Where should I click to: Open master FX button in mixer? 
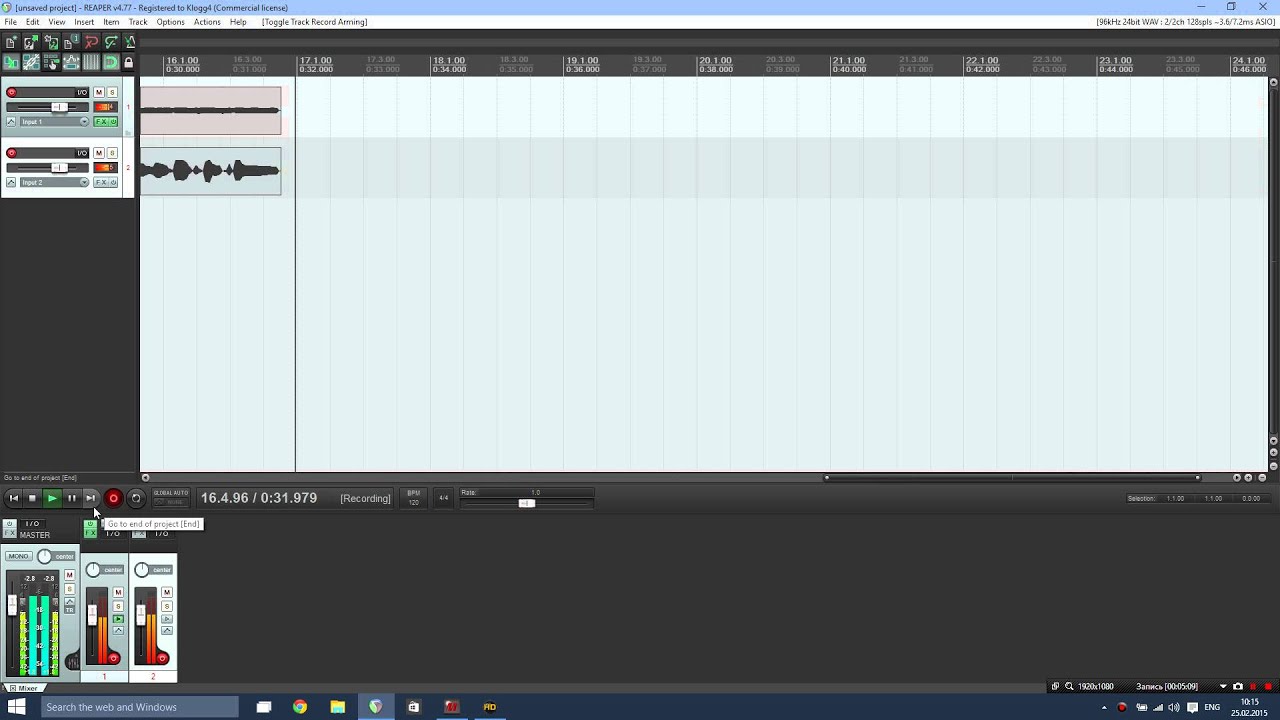click(10, 533)
